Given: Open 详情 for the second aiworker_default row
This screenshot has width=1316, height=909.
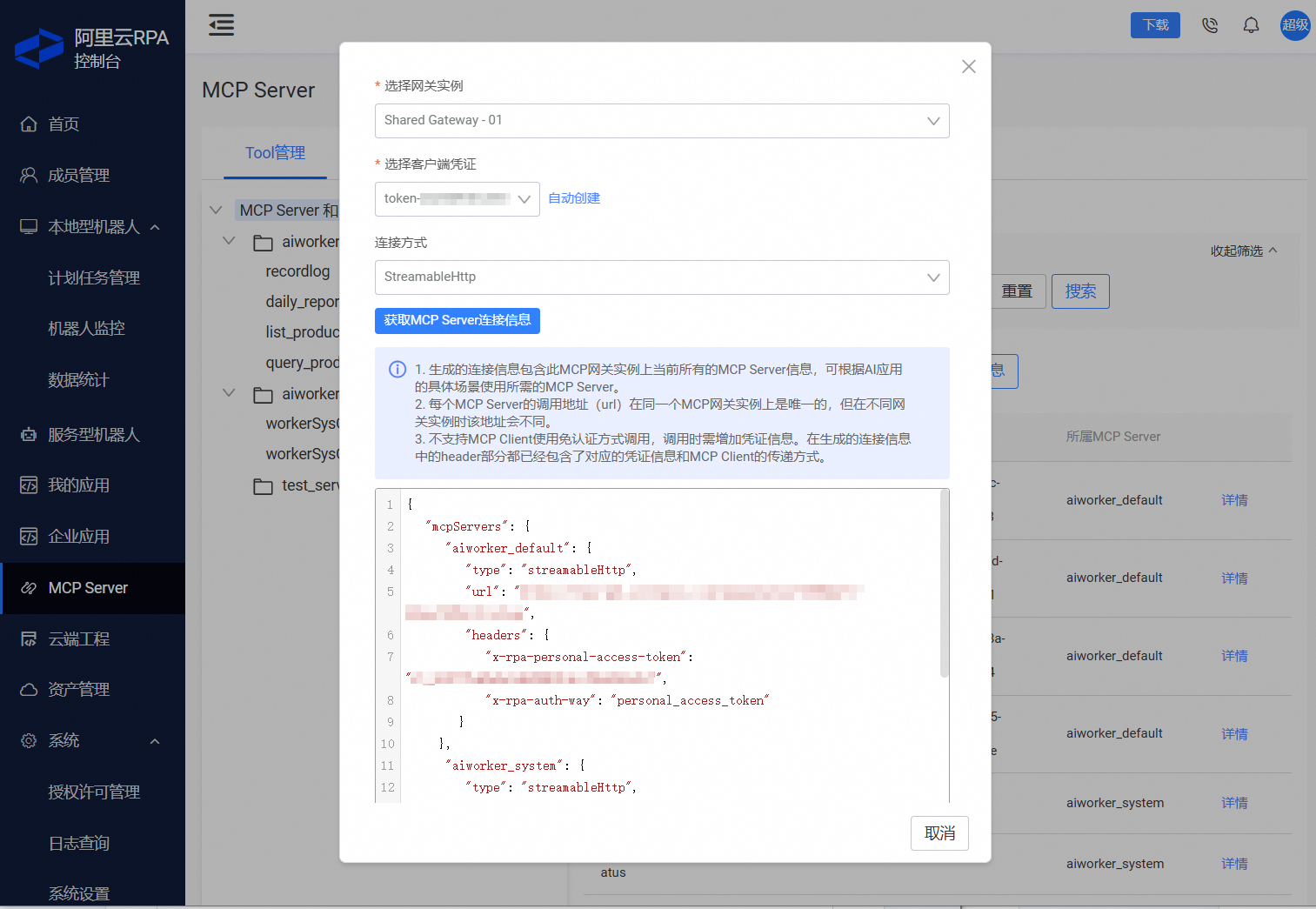Looking at the screenshot, I should 1234,578.
